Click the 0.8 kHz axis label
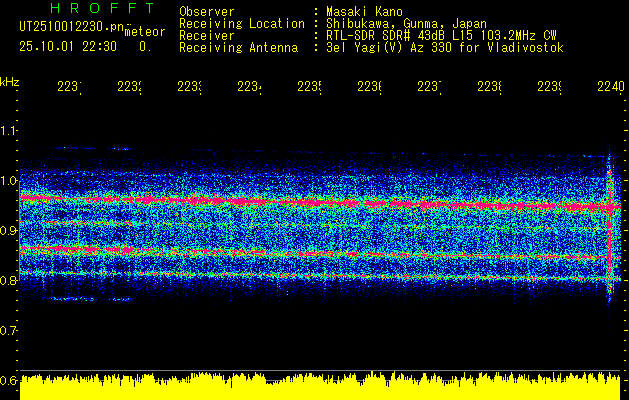This screenshot has height=400, width=629. [x=9, y=280]
